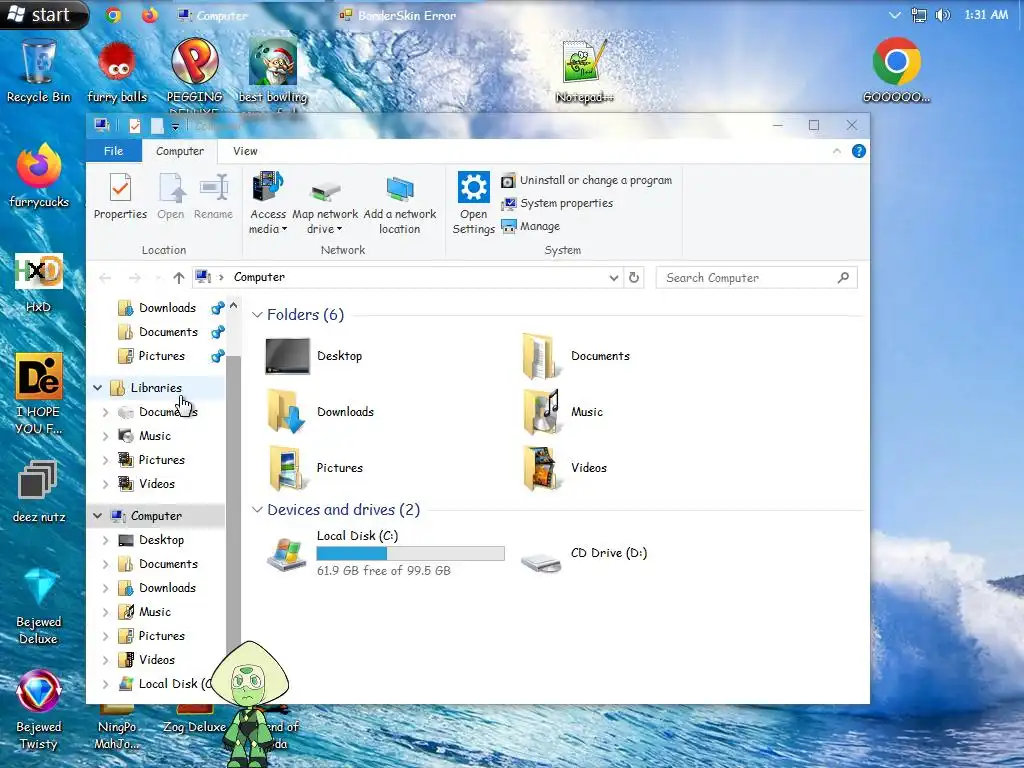
Task: Expand Videos under Libraries
Action: [105, 484]
